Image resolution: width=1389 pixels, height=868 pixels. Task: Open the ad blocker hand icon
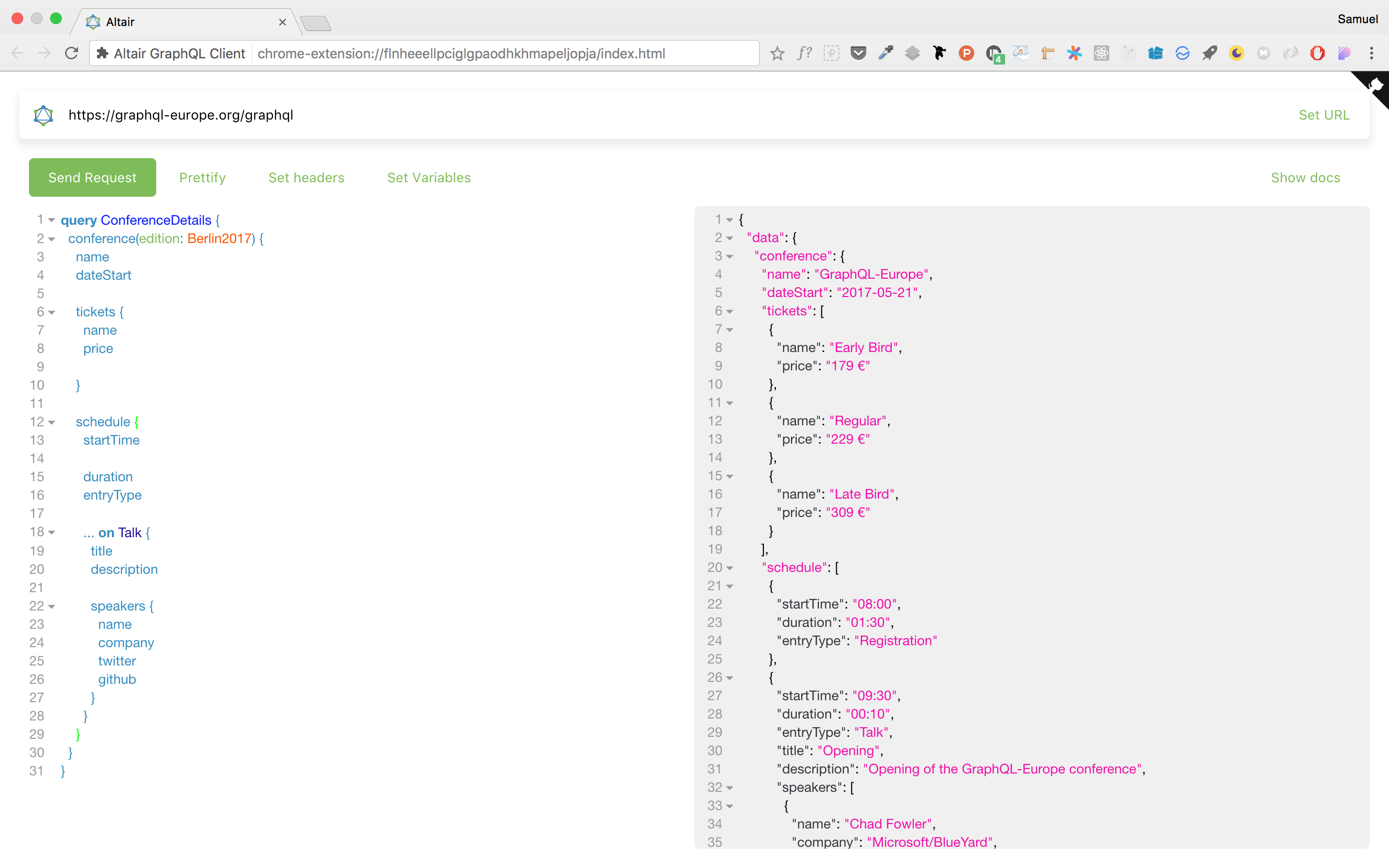point(1317,53)
